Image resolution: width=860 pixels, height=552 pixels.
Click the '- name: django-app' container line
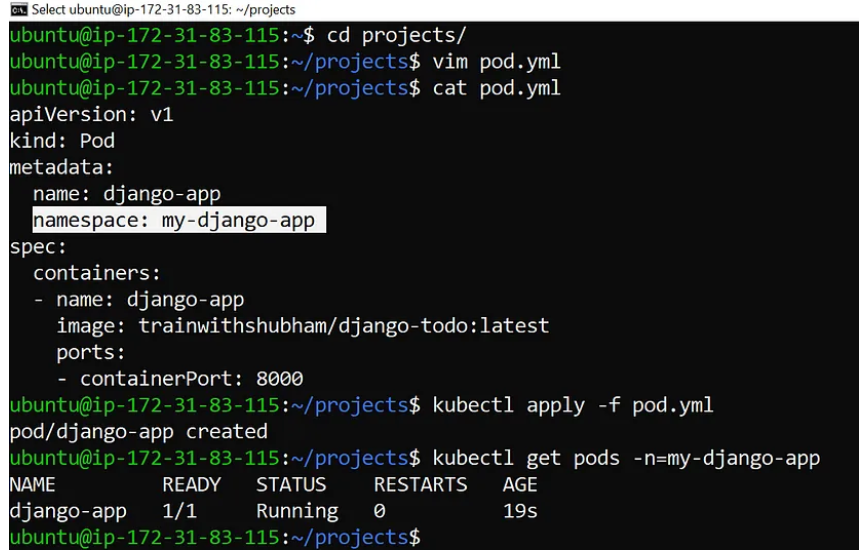tap(139, 300)
